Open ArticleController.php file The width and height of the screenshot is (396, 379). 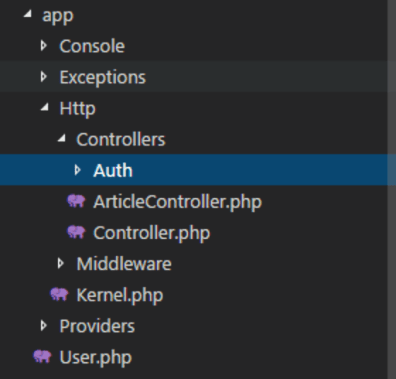(x=178, y=202)
